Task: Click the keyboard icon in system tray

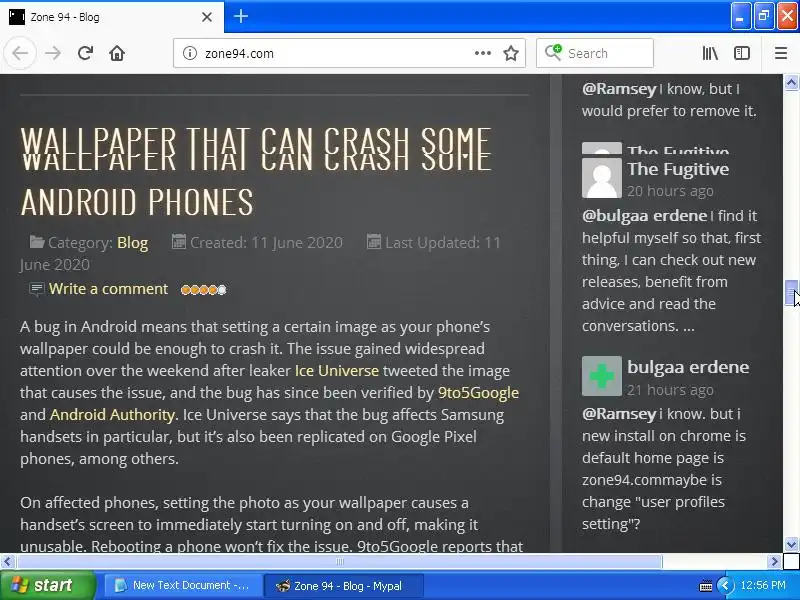Action: [x=706, y=586]
